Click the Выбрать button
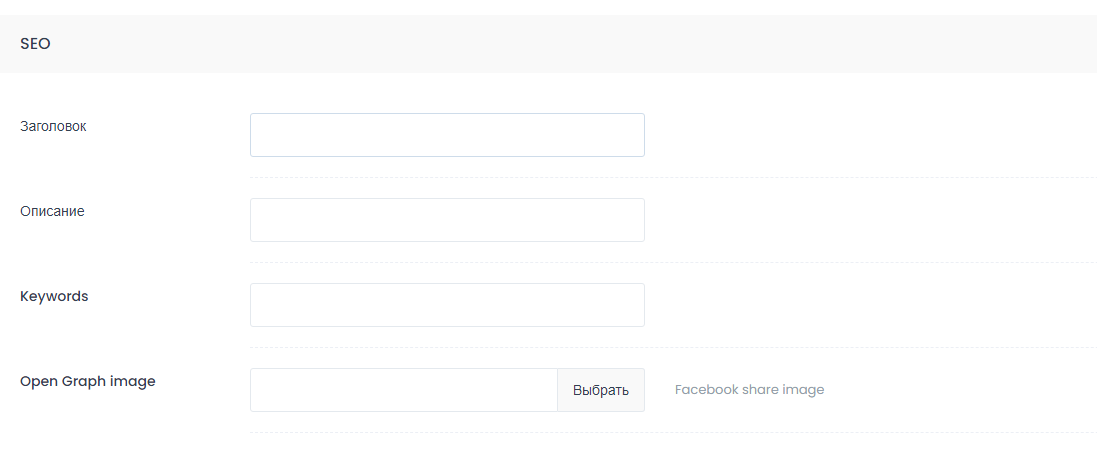1097x473 pixels. (x=600, y=390)
